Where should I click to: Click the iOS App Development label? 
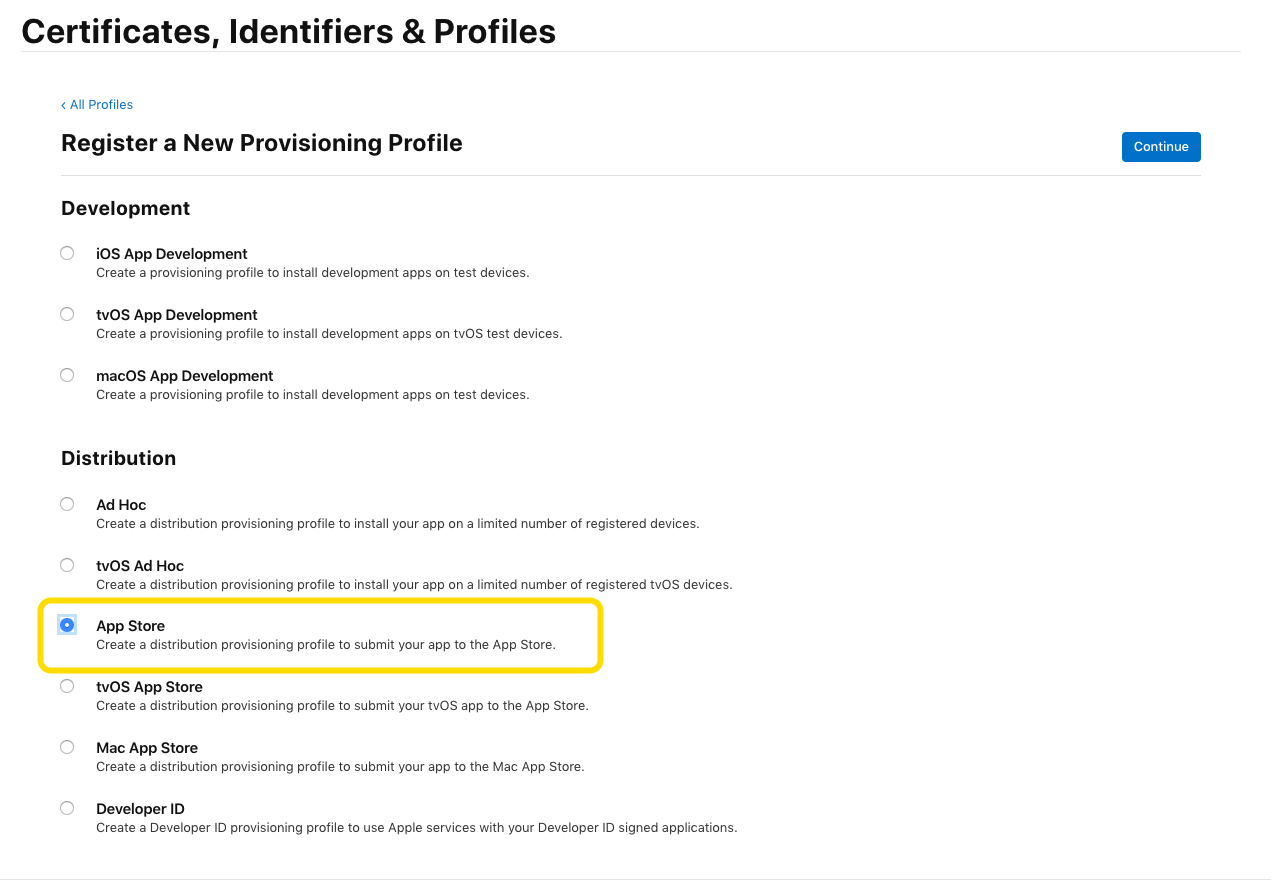pos(171,253)
